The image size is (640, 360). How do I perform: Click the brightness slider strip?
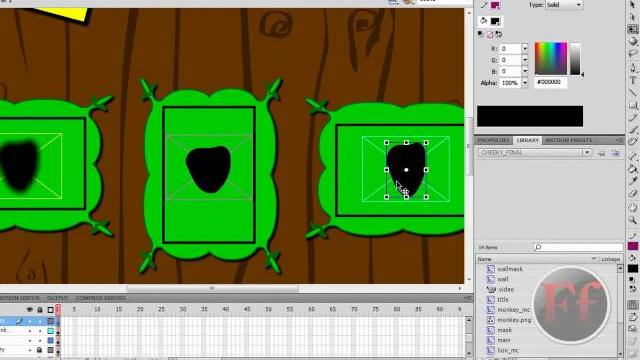coord(575,59)
